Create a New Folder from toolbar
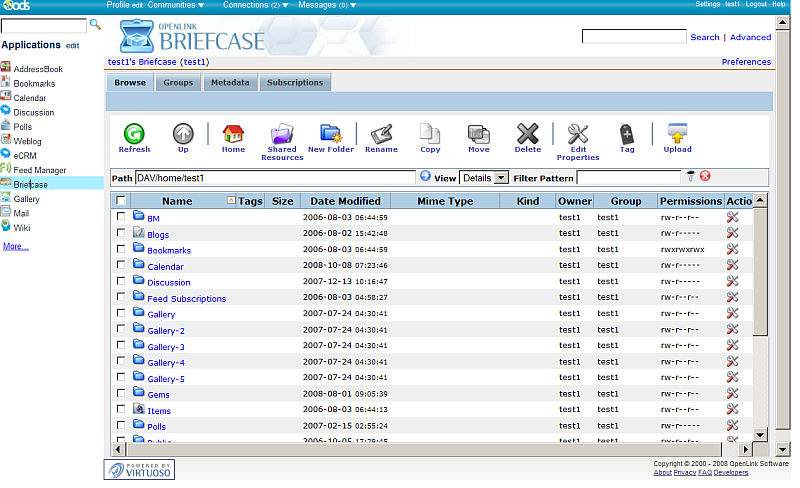The height and width of the screenshot is (488, 800). [330, 134]
